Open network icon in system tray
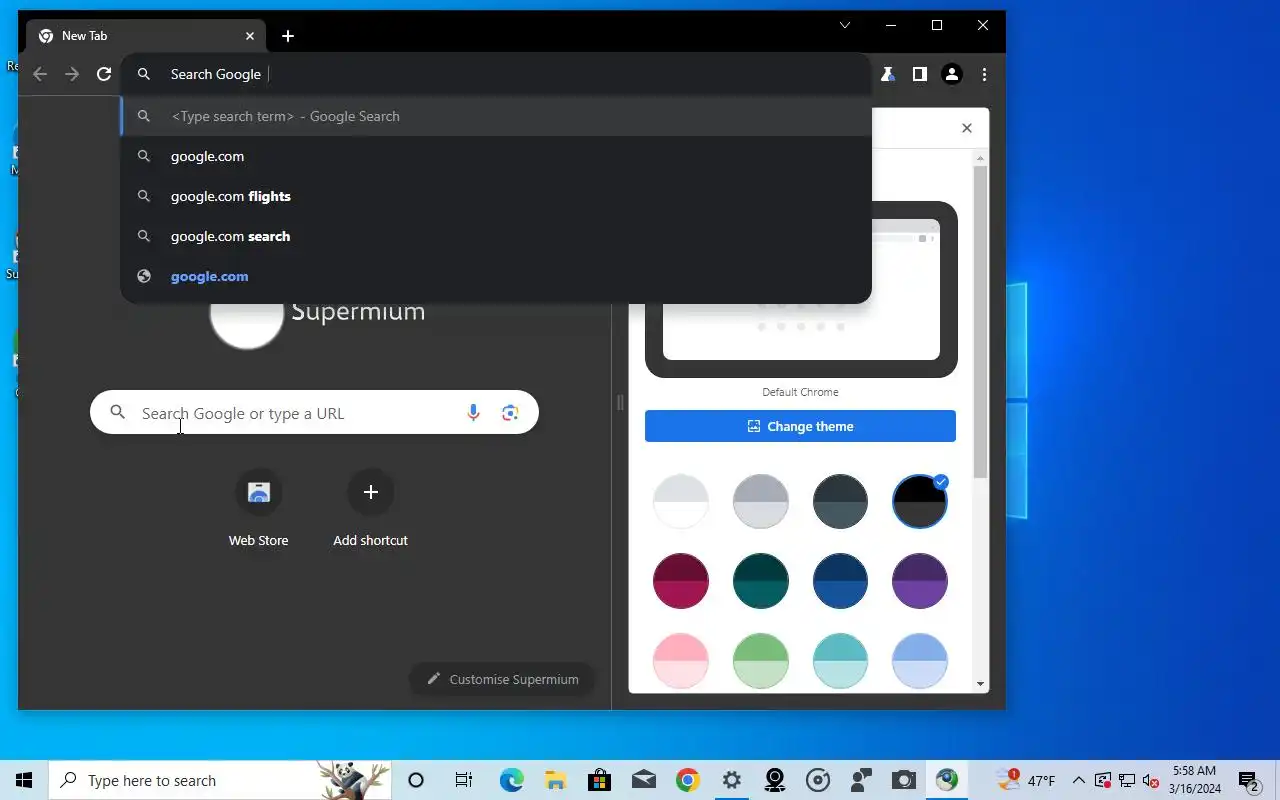Image resolution: width=1280 pixels, height=800 pixels. coord(1126,781)
